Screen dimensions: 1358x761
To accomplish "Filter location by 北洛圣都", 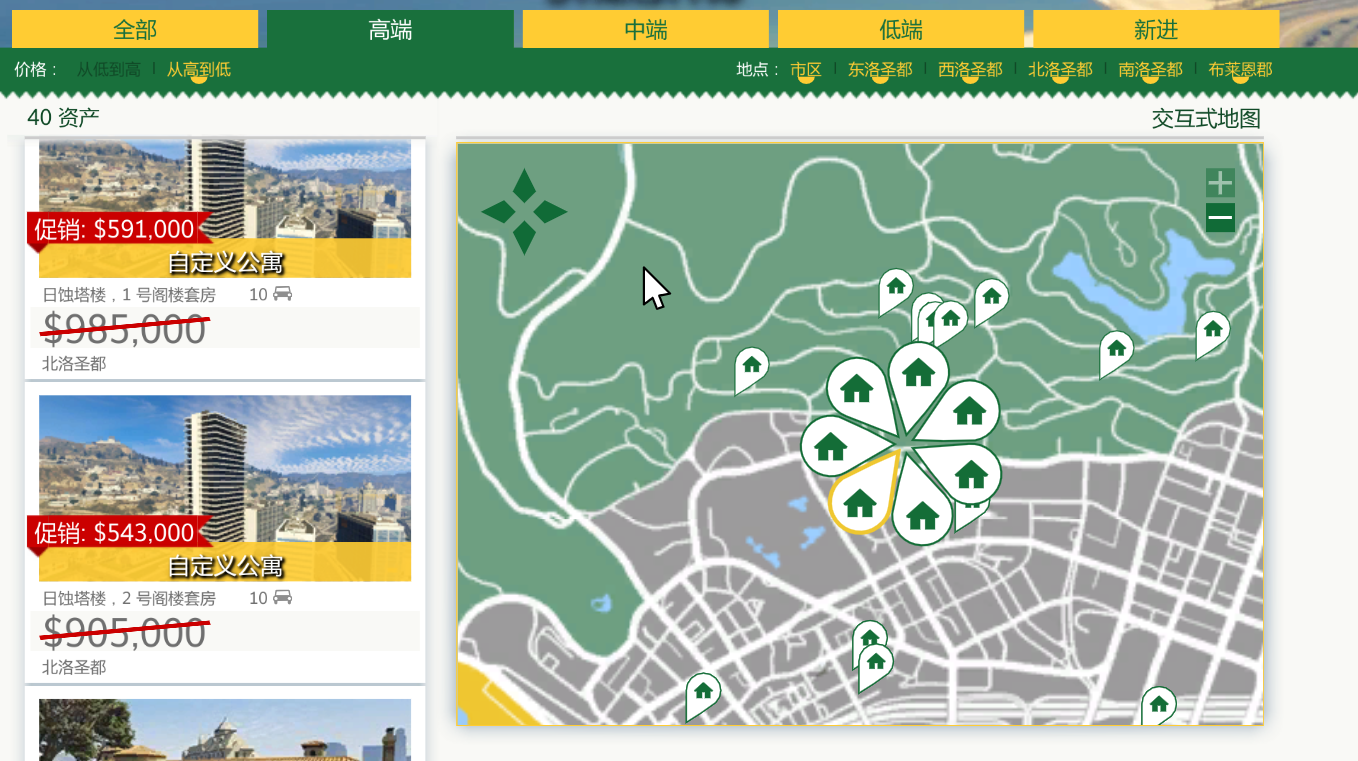I will pos(1060,70).
